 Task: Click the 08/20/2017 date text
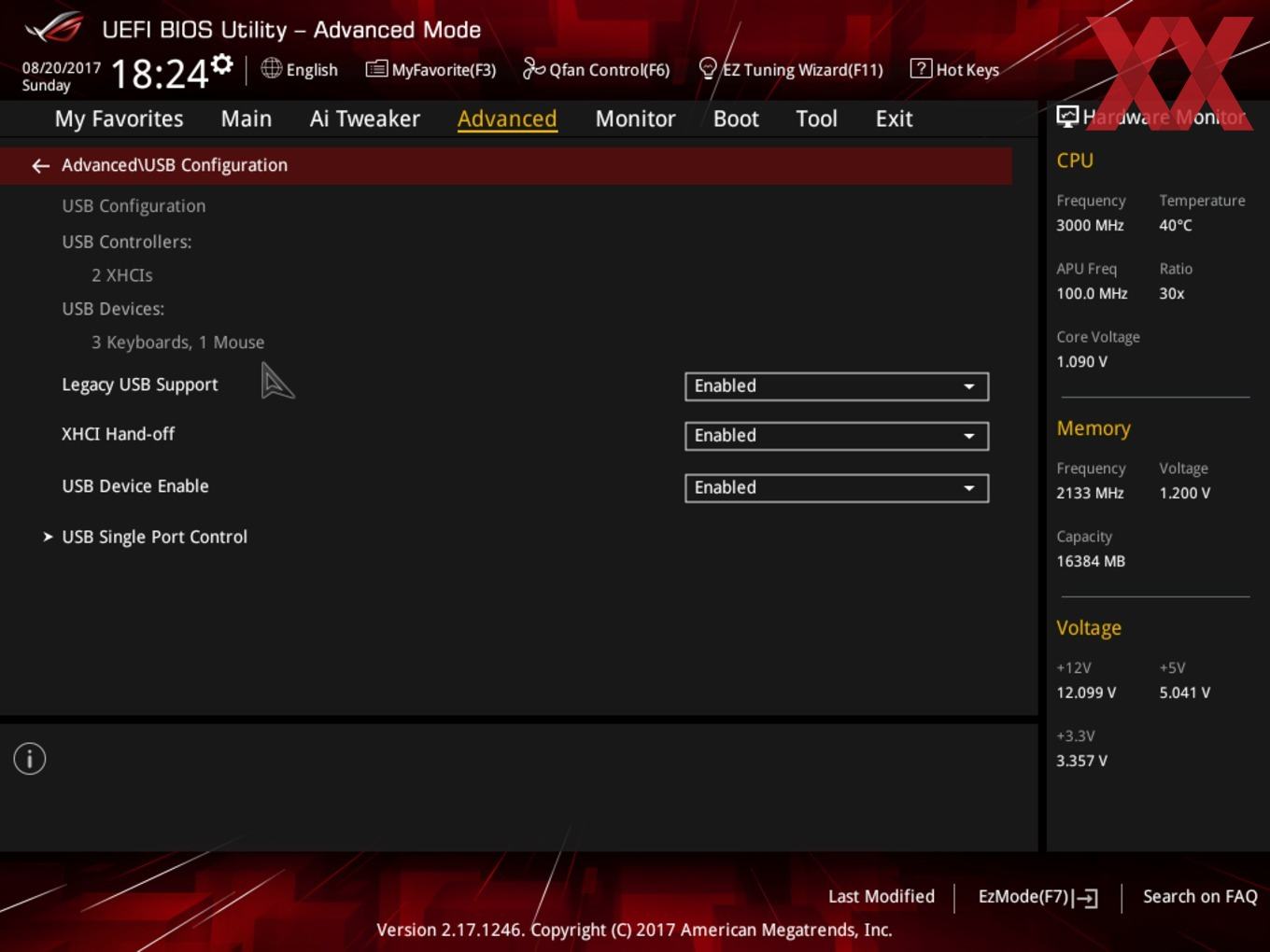pos(62,68)
